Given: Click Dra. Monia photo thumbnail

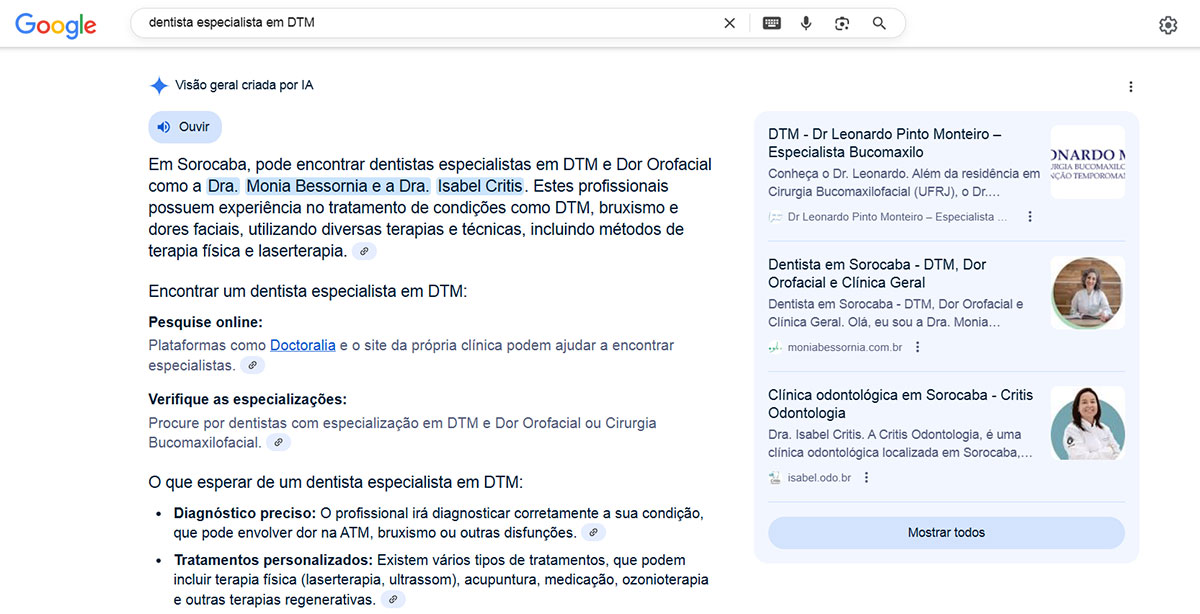Looking at the screenshot, I should pos(1087,292).
